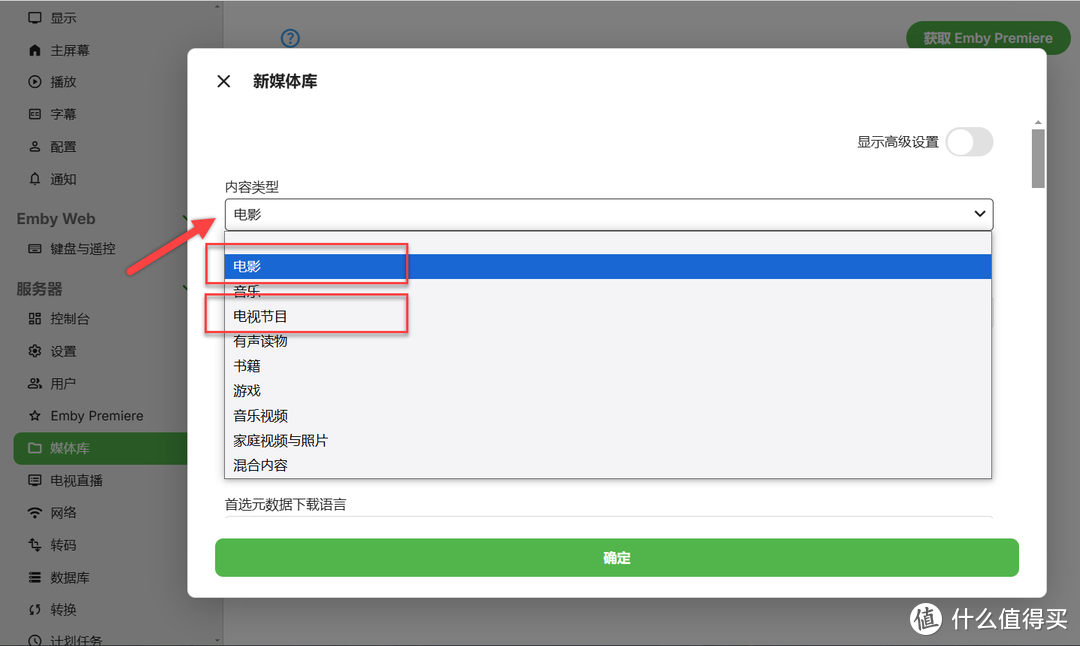Open 主屏幕 settings in sidebar
Viewport: 1080px width, 646px height.
click(70, 50)
